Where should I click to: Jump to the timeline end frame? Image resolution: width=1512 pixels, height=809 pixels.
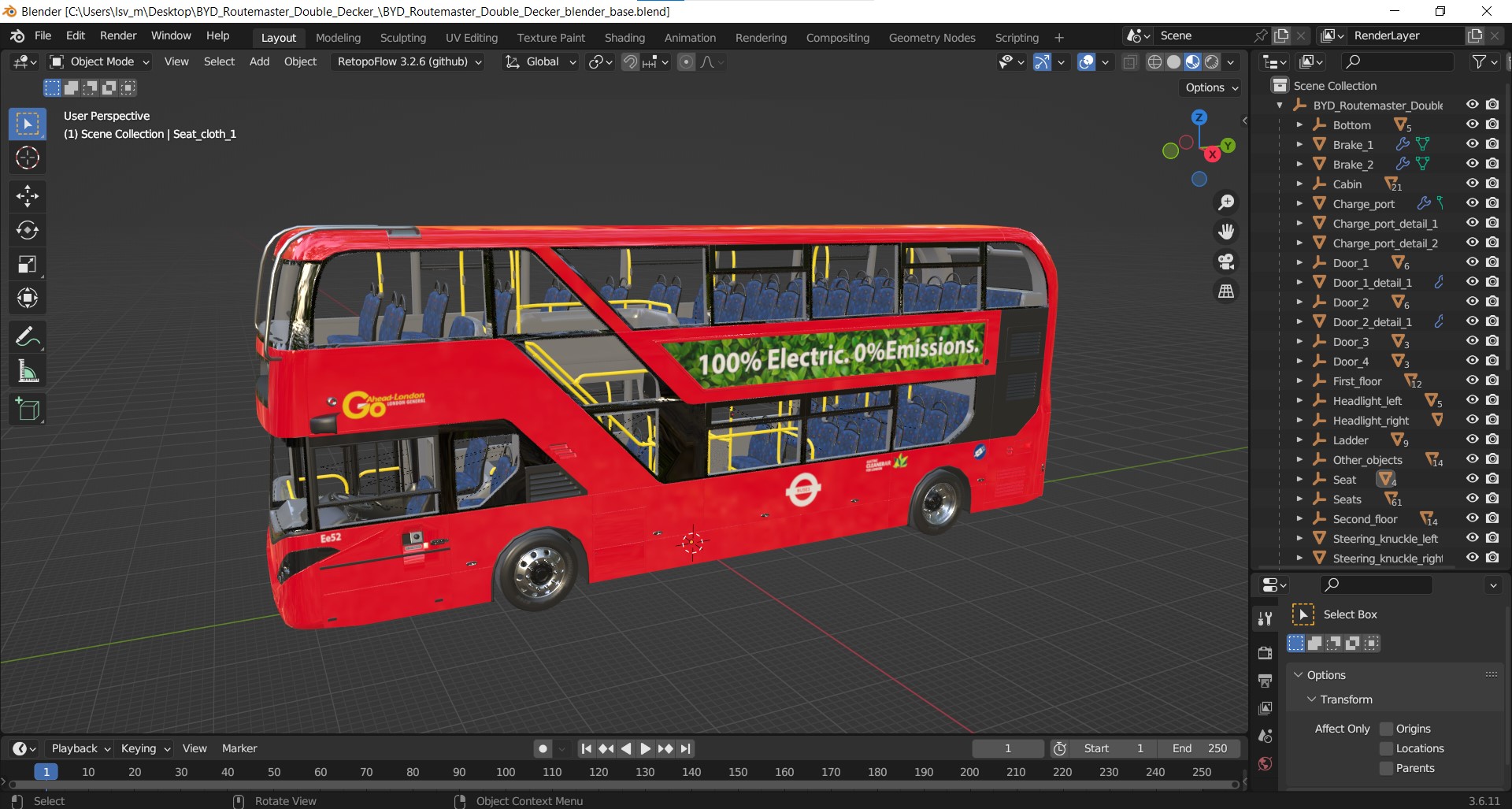click(686, 748)
